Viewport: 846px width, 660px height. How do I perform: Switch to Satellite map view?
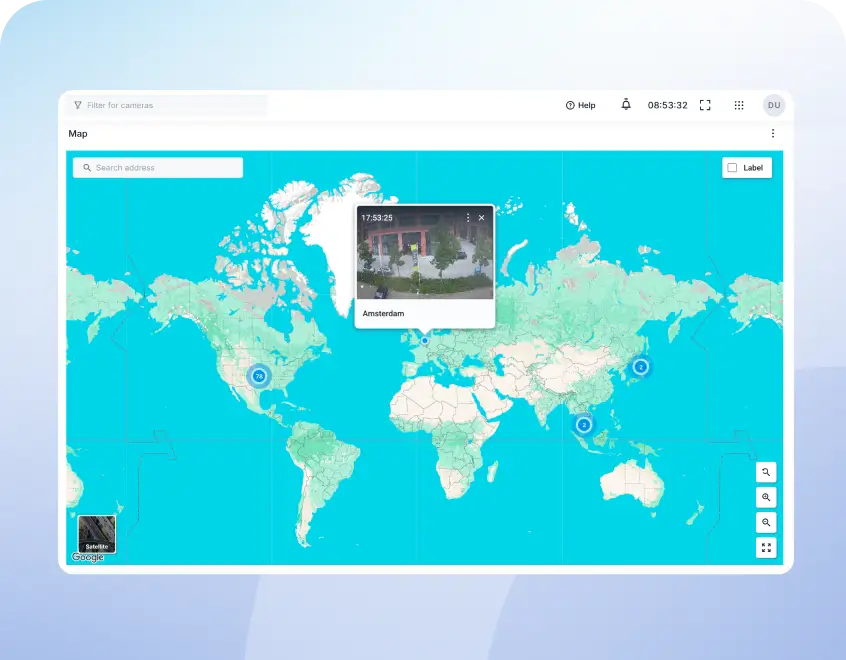tap(97, 534)
